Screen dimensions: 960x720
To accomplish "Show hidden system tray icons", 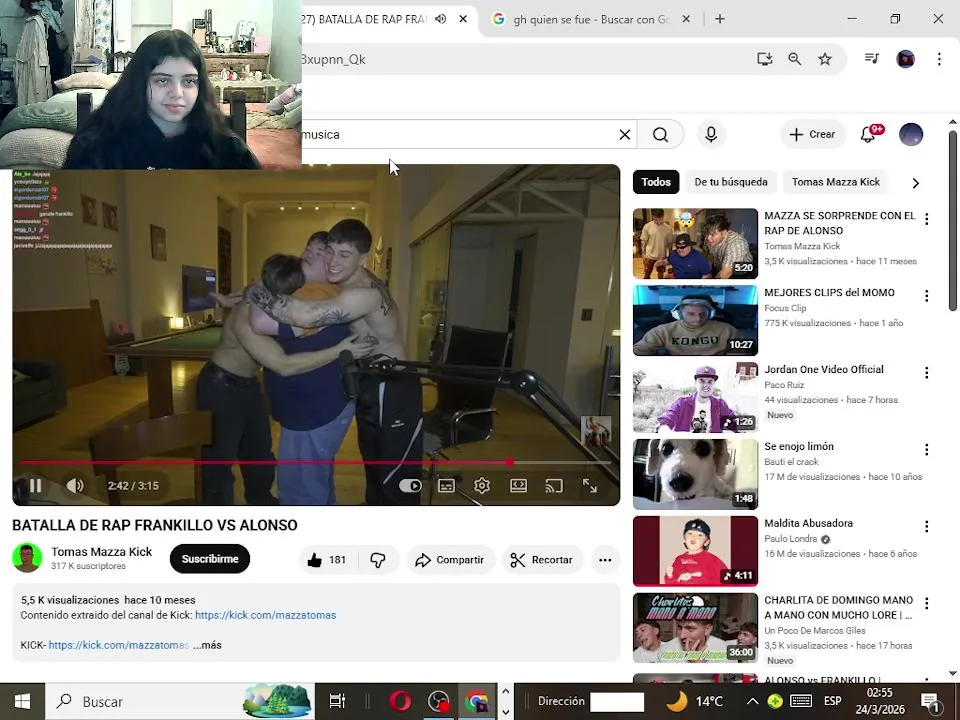I will point(752,702).
